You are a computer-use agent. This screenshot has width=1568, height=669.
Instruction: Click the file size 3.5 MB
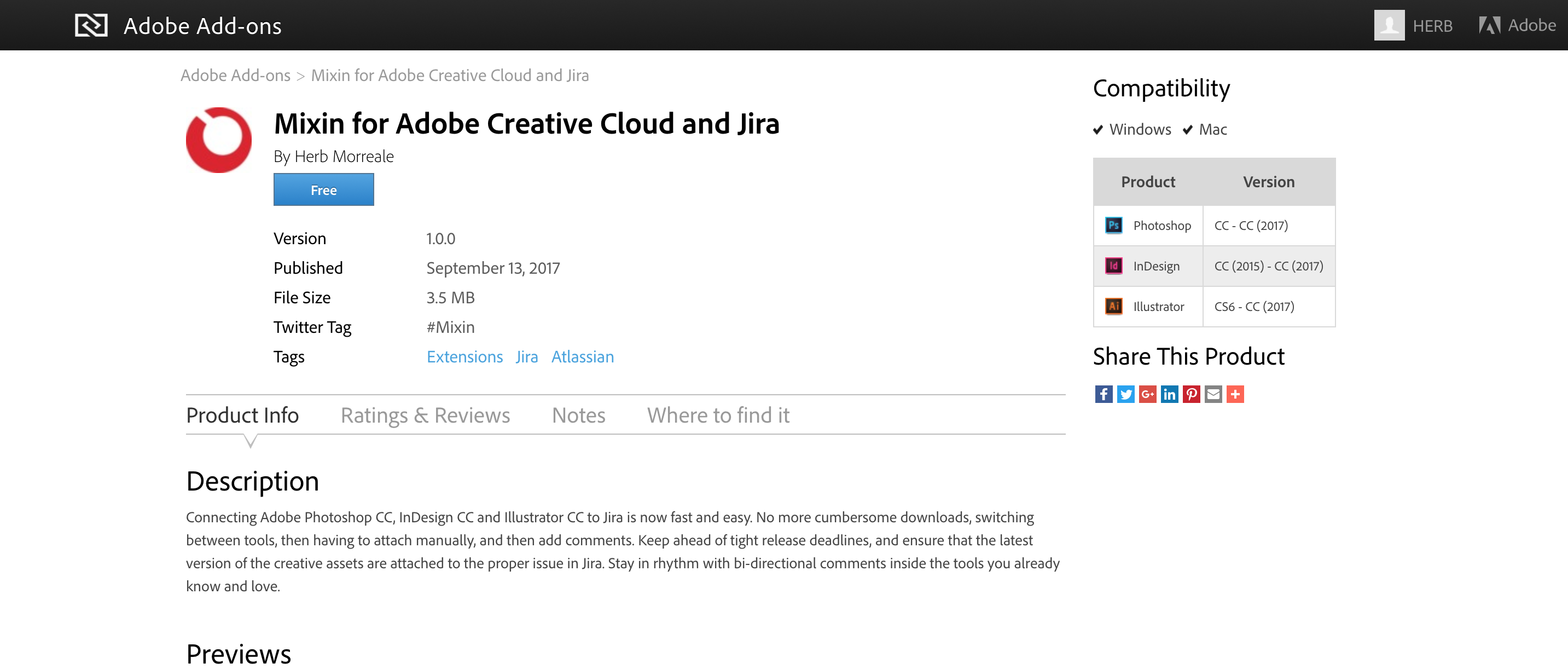click(x=450, y=297)
